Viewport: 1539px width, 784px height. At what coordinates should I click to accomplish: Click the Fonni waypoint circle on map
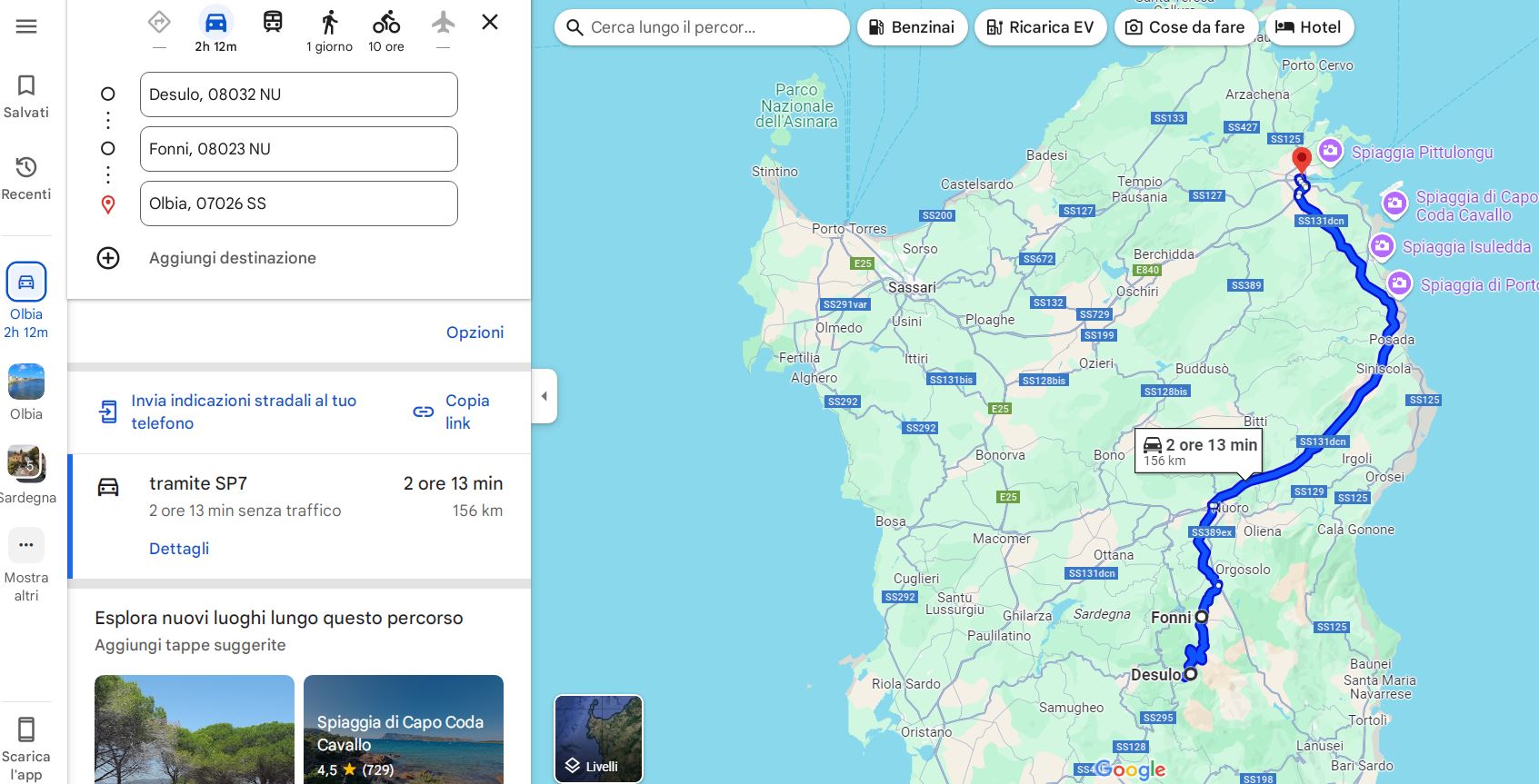pos(1202,617)
